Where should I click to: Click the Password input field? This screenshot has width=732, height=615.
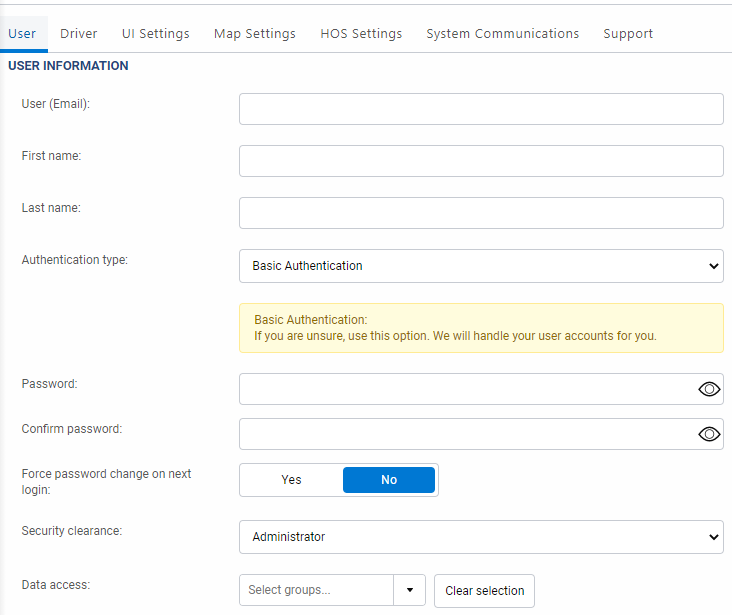point(466,389)
